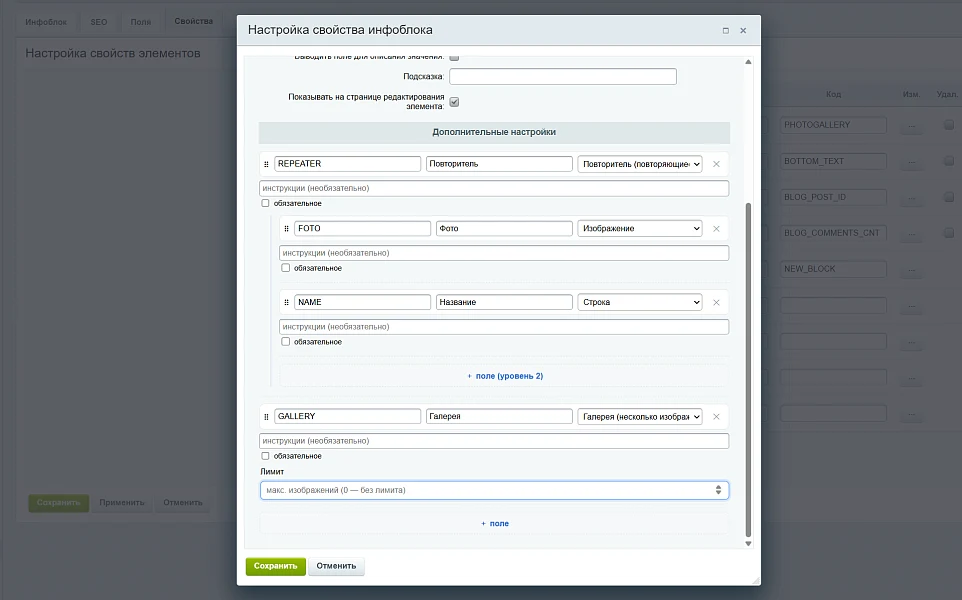
Task: Click the dialog vertical scrollbar thumb
Action: pos(748,369)
